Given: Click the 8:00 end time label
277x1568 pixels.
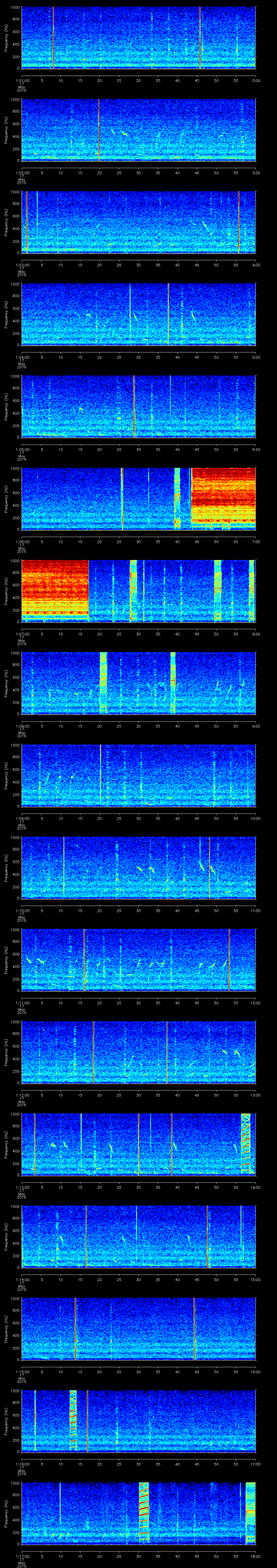Looking at the screenshot, I should click(256, 634).
